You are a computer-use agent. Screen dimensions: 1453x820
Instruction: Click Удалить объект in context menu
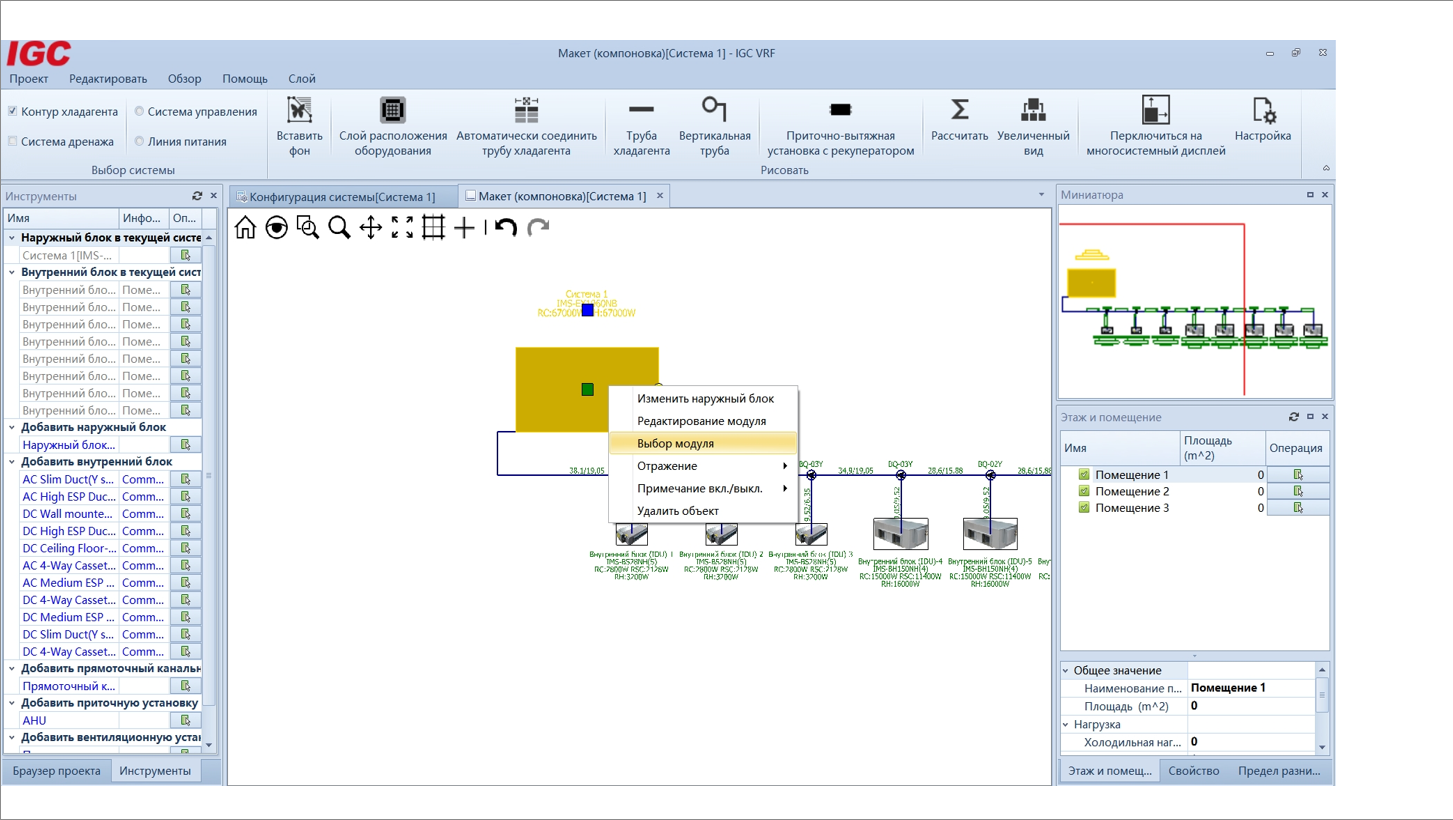pyautogui.click(x=677, y=511)
